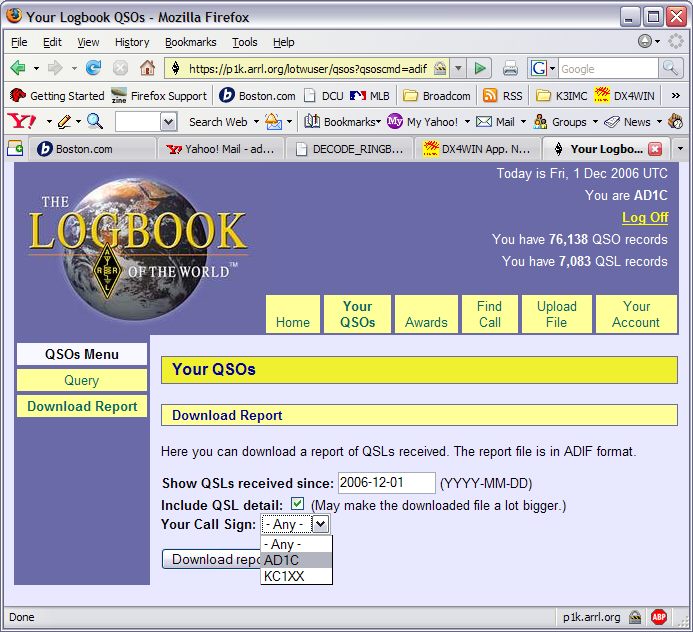
Task: Open the Awards page tab
Action: (x=426, y=314)
